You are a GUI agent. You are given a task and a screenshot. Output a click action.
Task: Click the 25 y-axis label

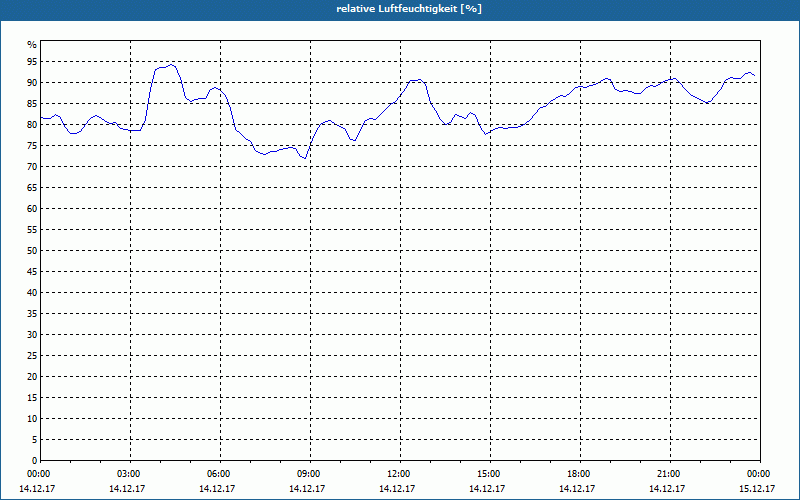click(32, 356)
